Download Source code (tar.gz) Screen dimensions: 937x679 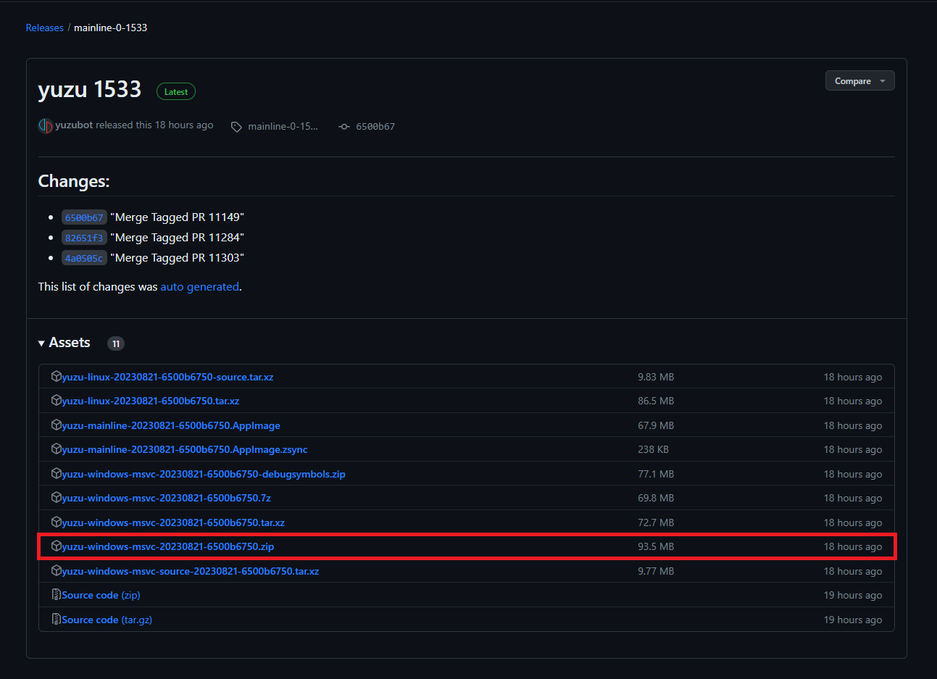[x=107, y=620]
